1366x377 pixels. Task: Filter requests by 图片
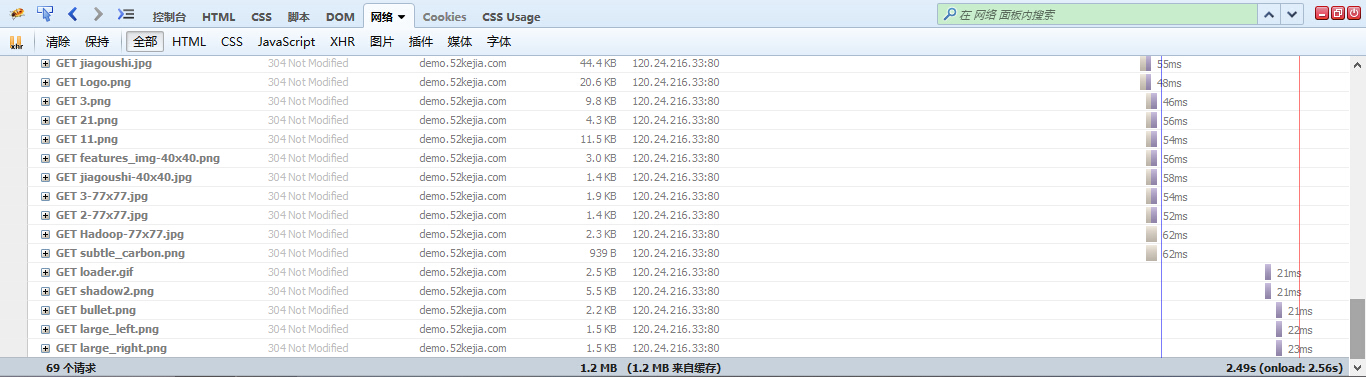382,42
